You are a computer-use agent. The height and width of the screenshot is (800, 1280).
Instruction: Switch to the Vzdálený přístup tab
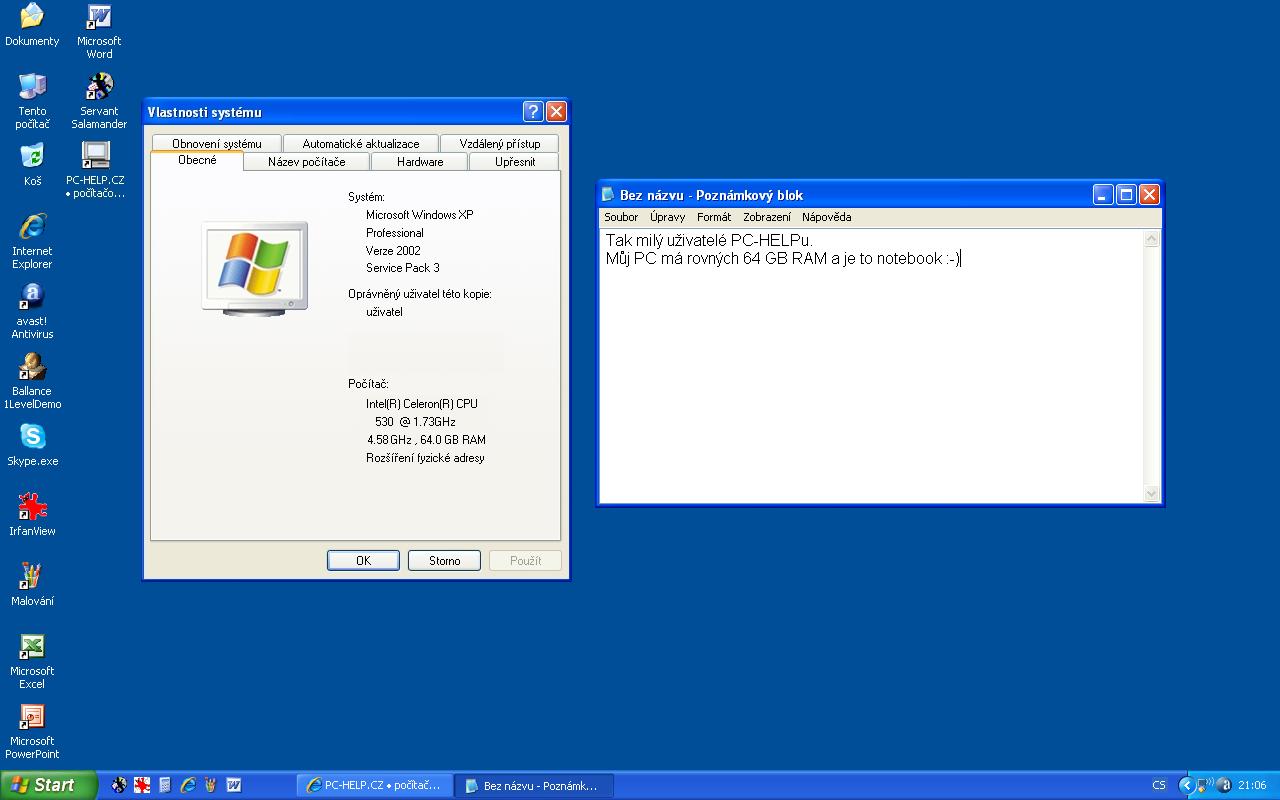[x=500, y=143]
